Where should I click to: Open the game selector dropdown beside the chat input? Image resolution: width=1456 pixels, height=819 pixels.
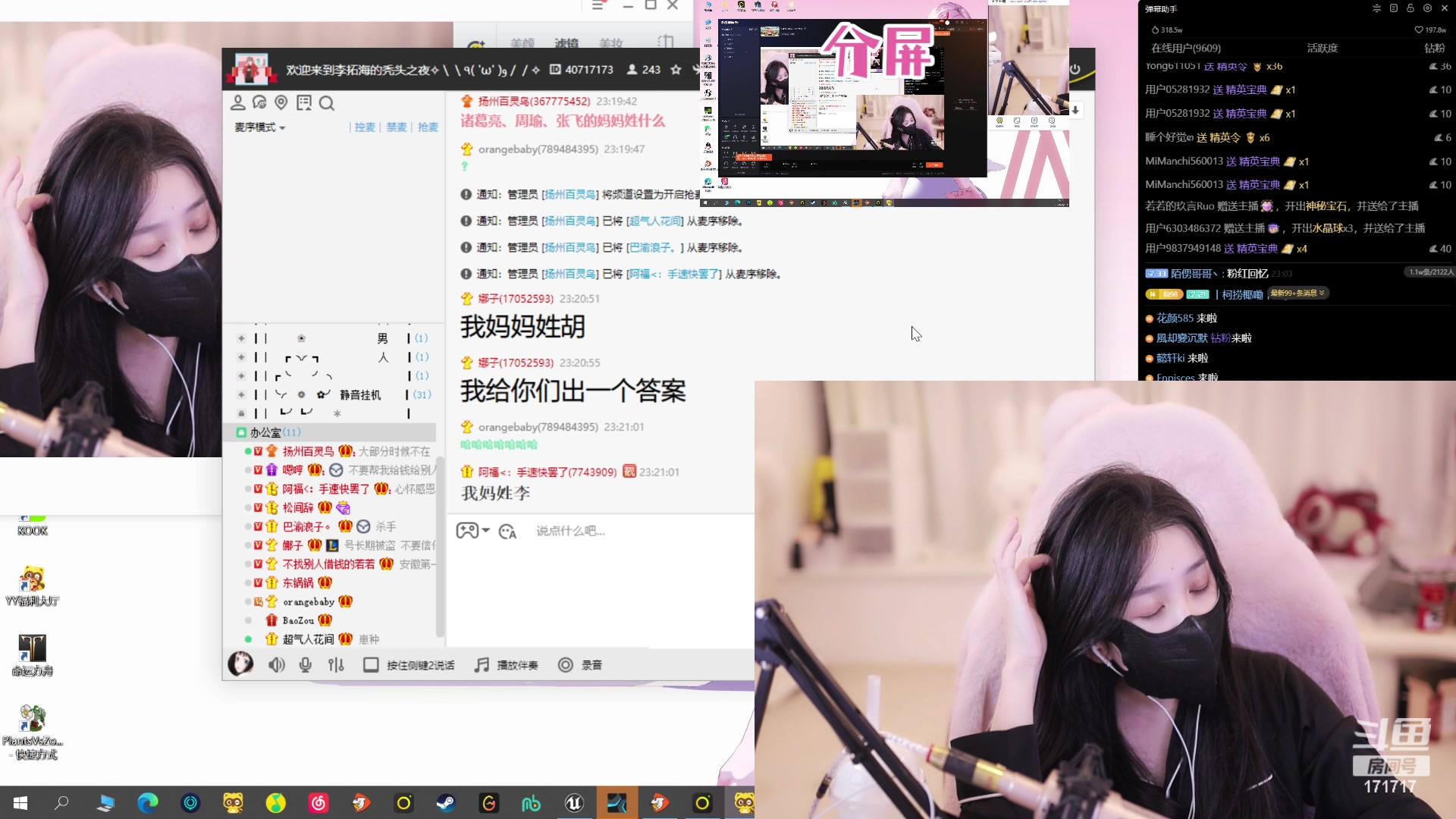click(x=472, y=531)
